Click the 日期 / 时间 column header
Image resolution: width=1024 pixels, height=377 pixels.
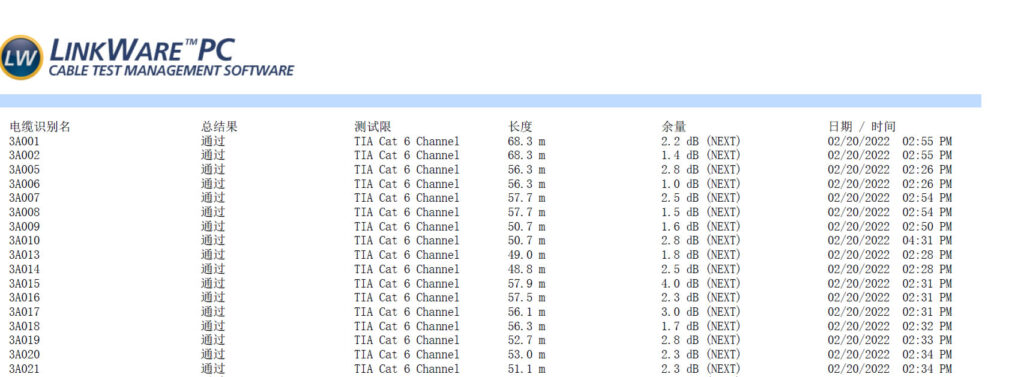[x=862, y=127]
